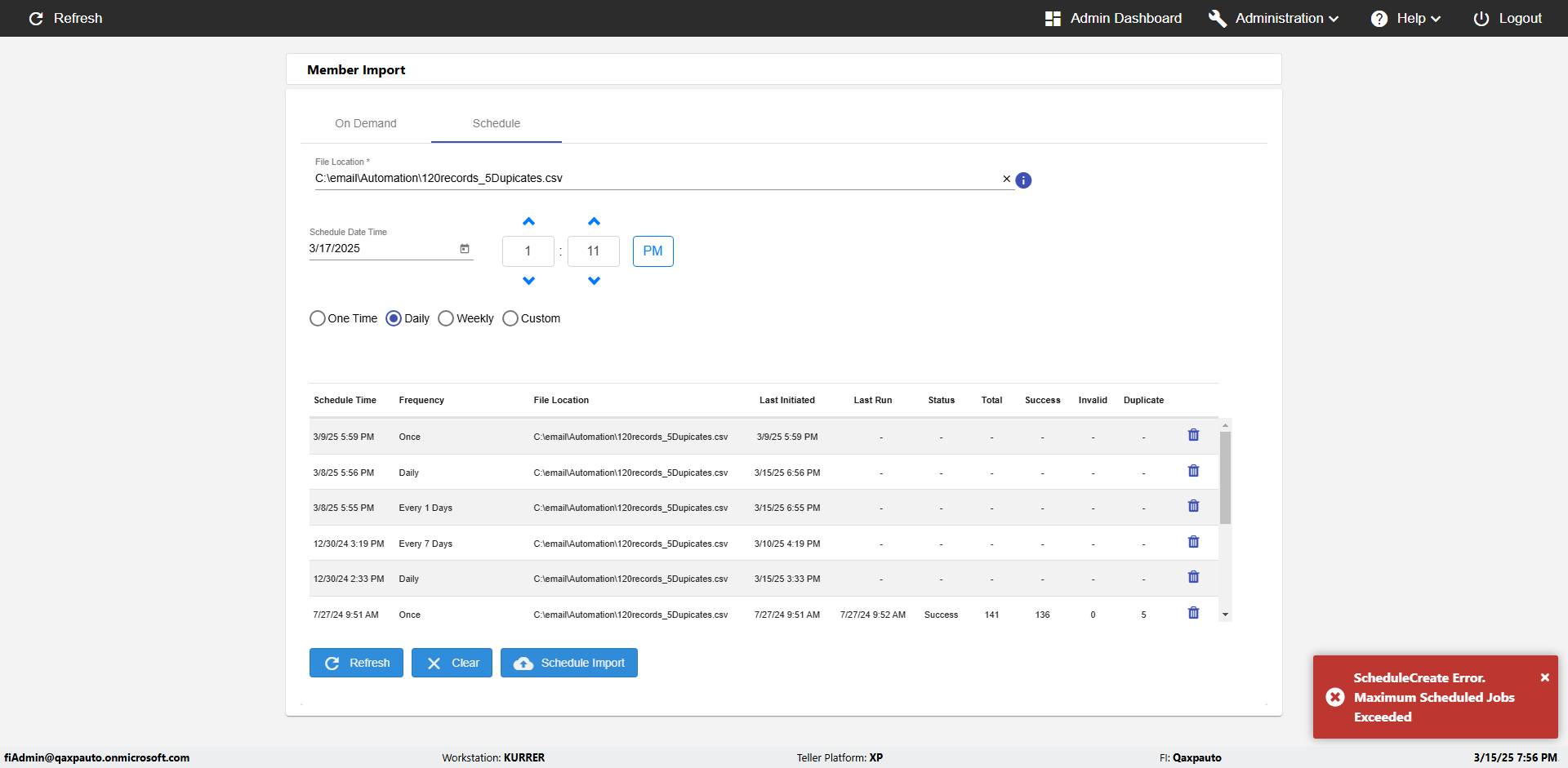The width and height of the screenshot is (1568, 768).
Task: Delete the 7/27/24 9:51 AM successful job
Action: click(x=1193, y=613)
